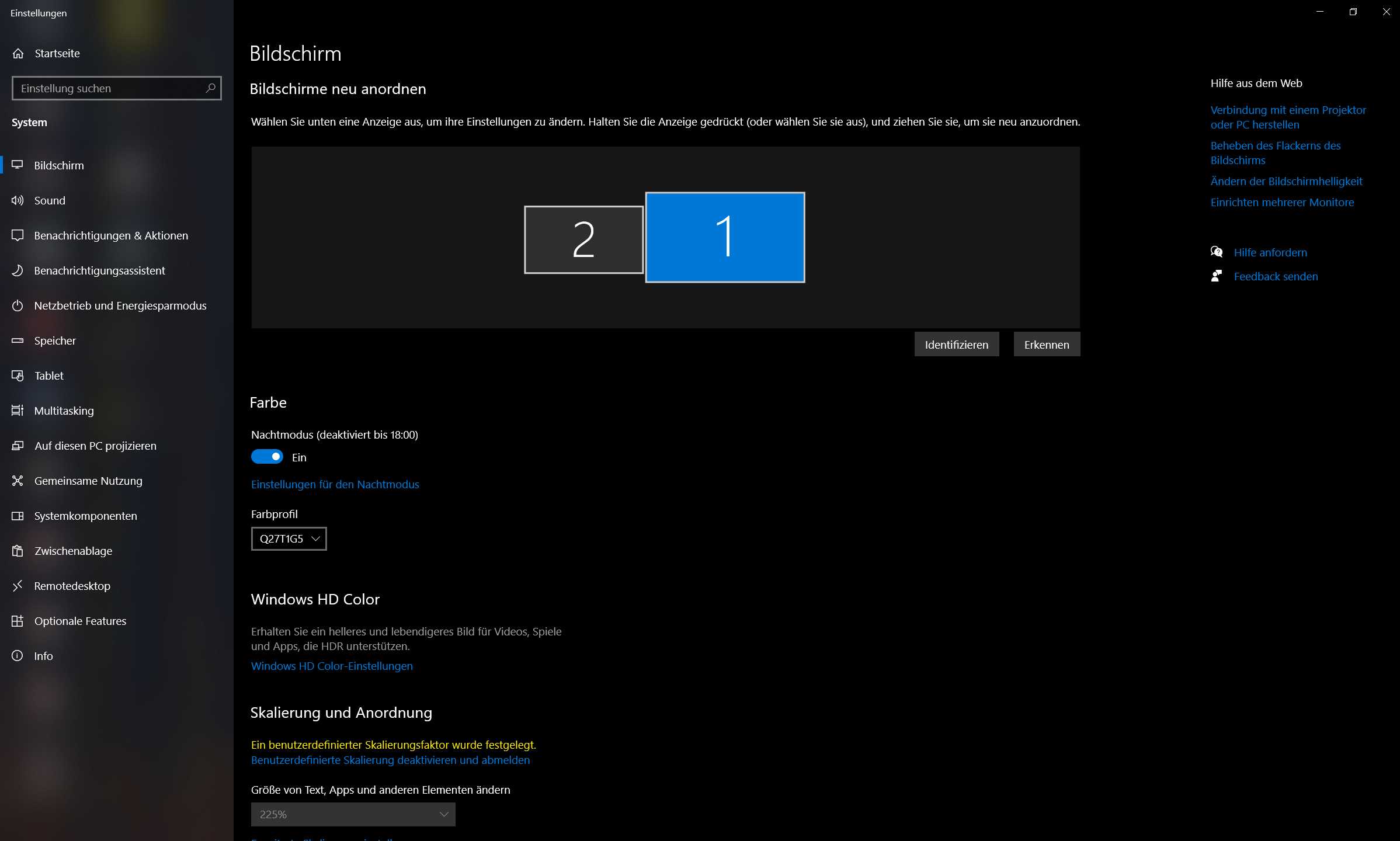The width and height of the screenshot is (1400, 841).
Task: Open Optionale Features from the sidebar
Action: coord(79,621)
